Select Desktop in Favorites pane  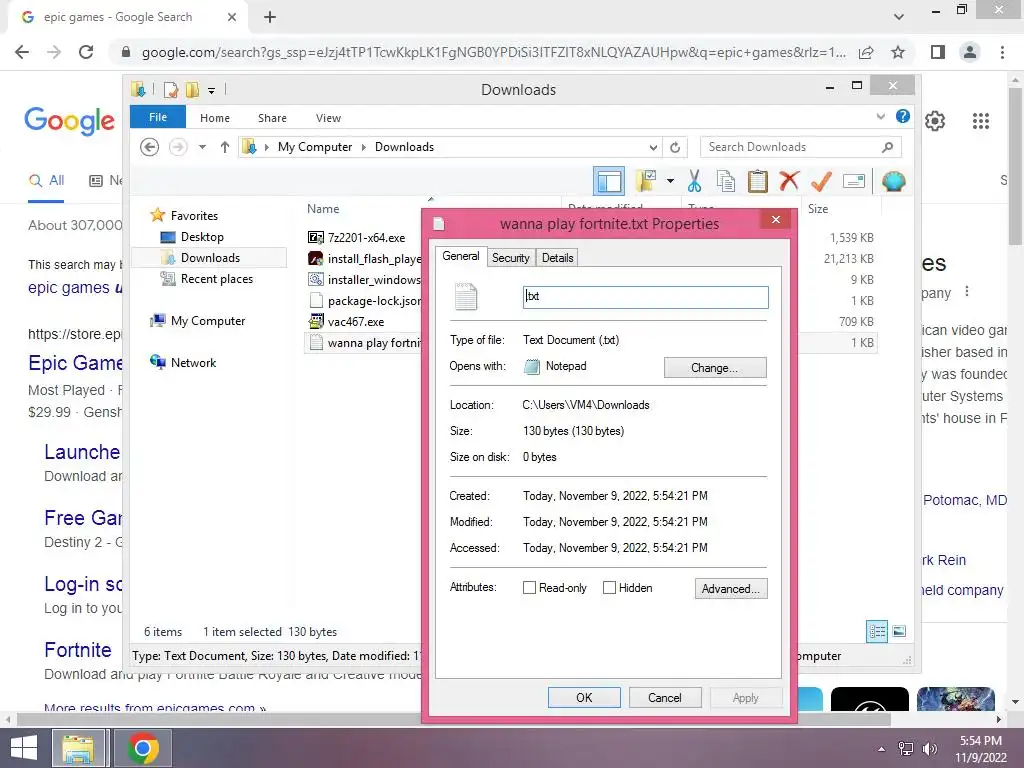tap(202, 236)
